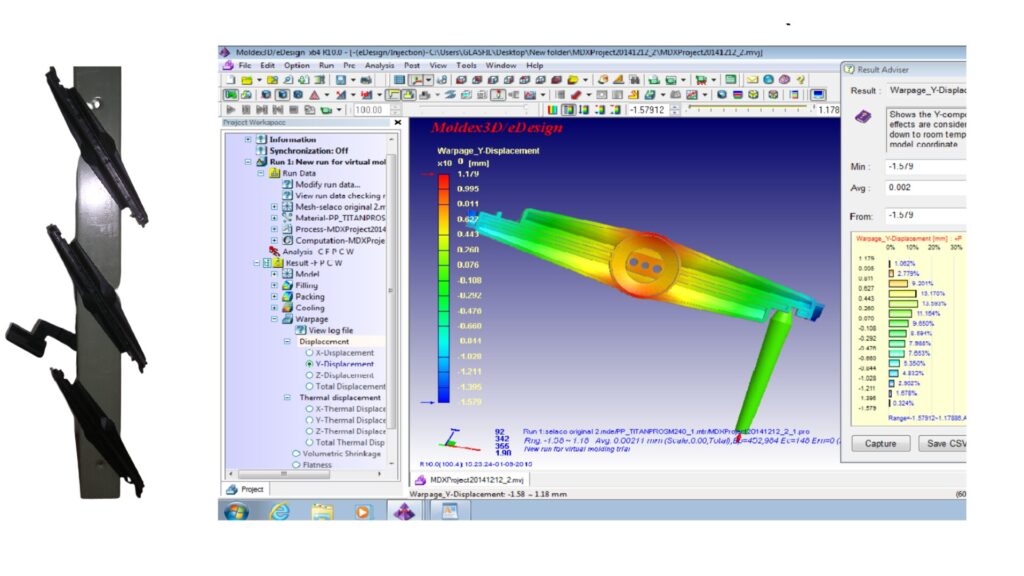Open the Post menu
The width and height of the screenshot is (1024, 576).
[x=412, y=65]
